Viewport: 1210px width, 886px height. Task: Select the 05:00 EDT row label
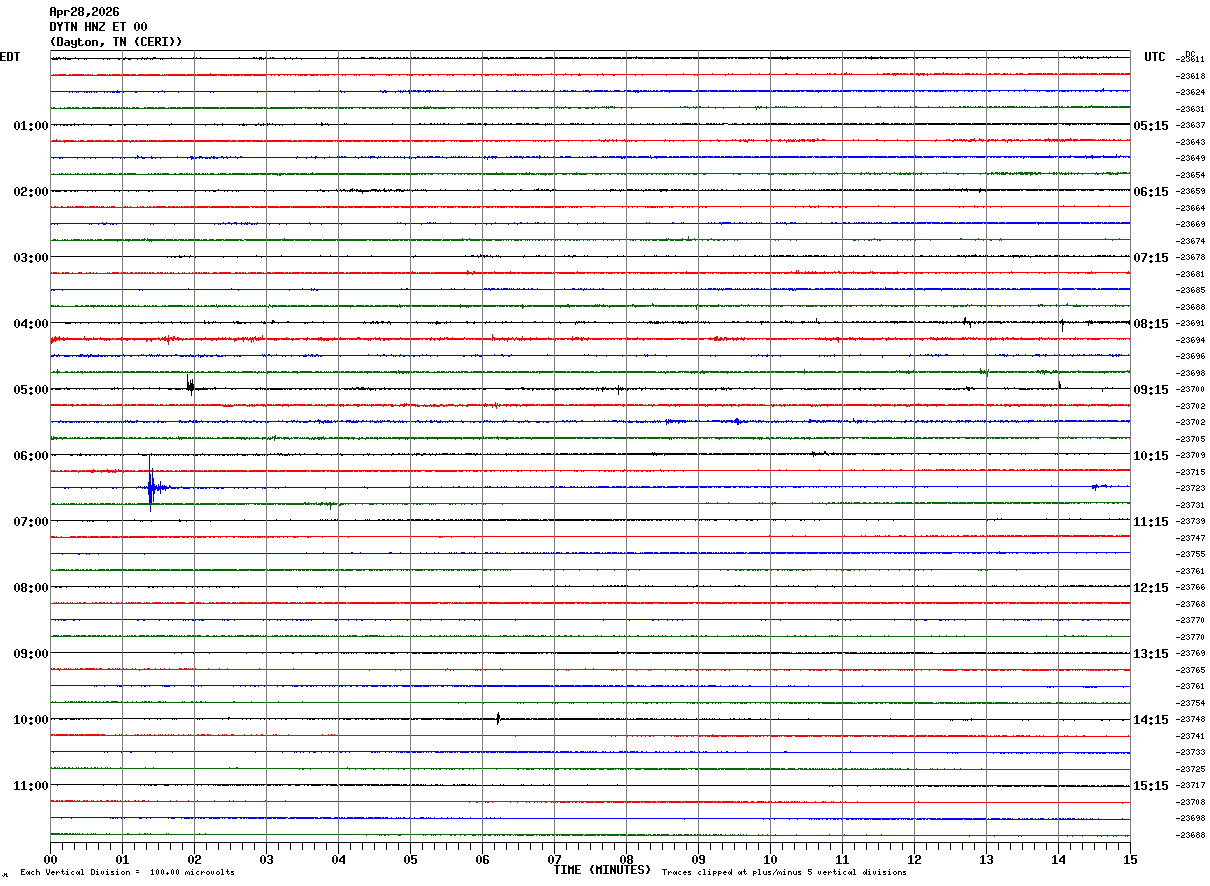coord(31,390)
